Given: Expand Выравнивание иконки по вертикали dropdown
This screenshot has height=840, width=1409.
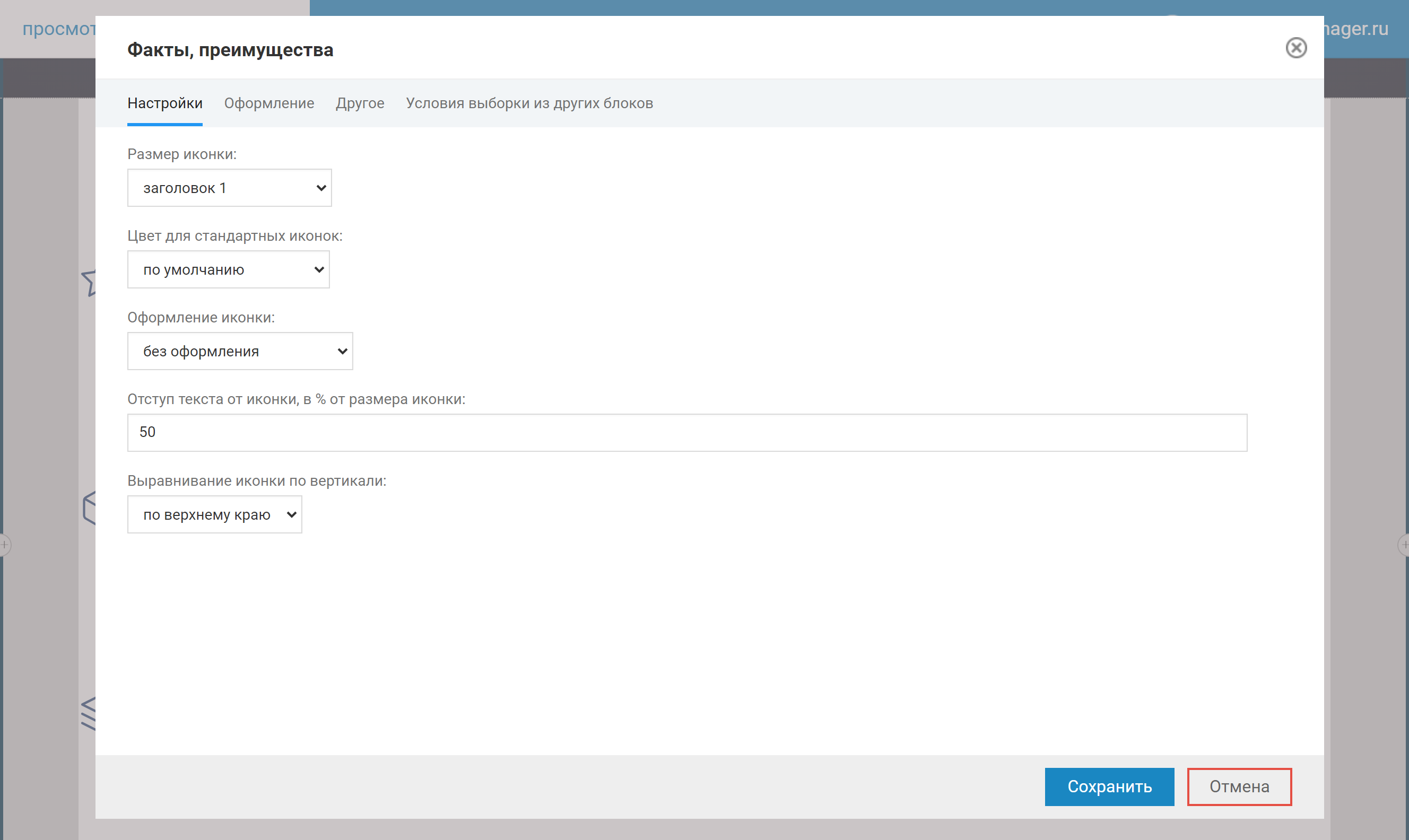Looking at the screenshot, I should (x=214, y=514).
